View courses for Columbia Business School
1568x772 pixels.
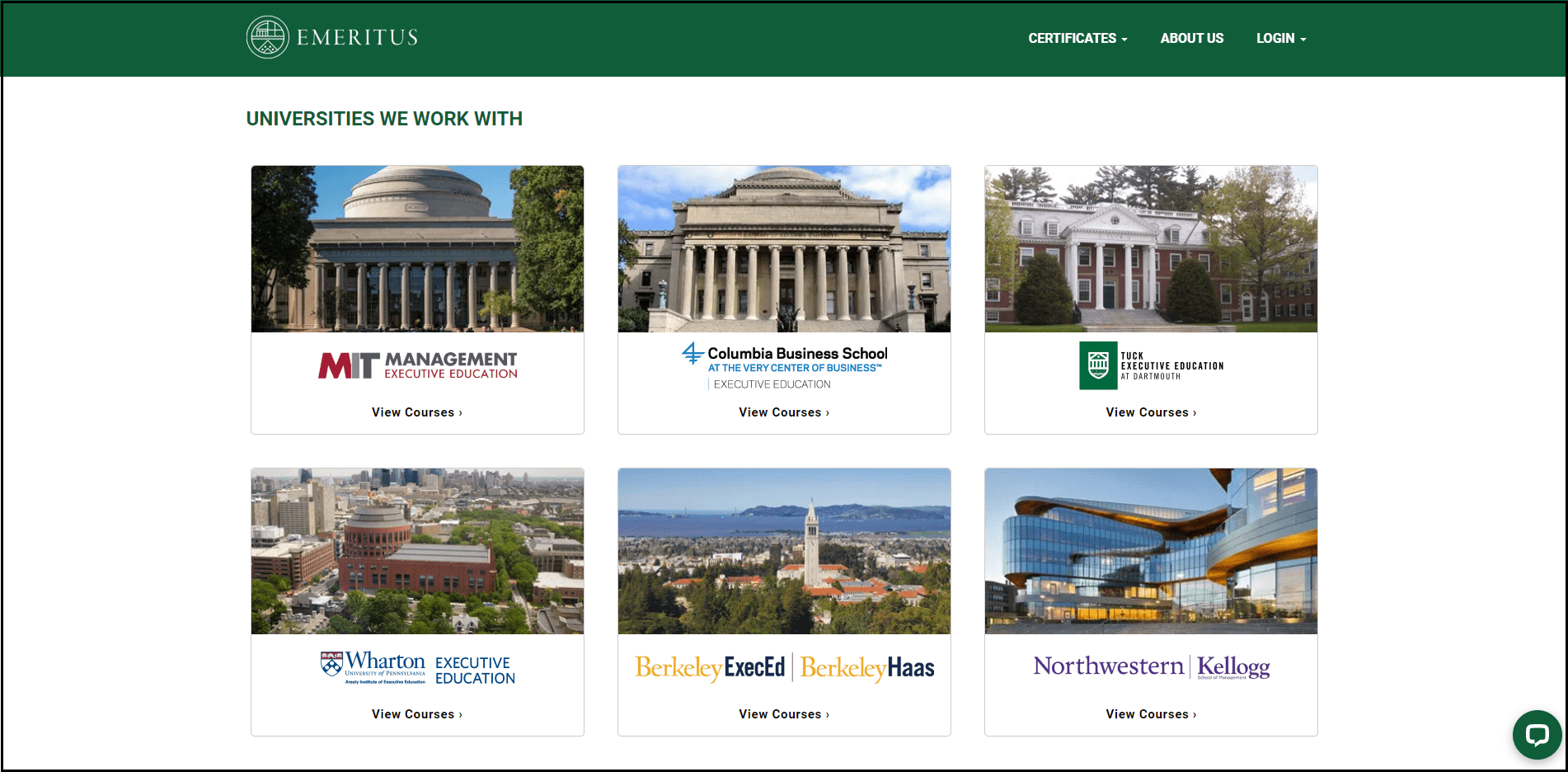(x=784, y=412)
